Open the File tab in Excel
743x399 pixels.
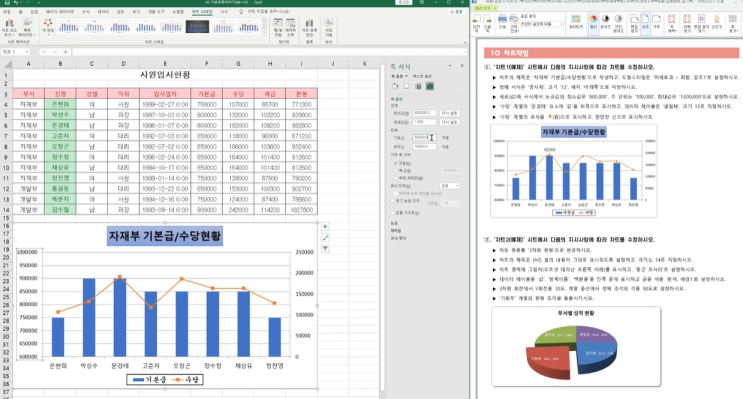pos(7,12)
